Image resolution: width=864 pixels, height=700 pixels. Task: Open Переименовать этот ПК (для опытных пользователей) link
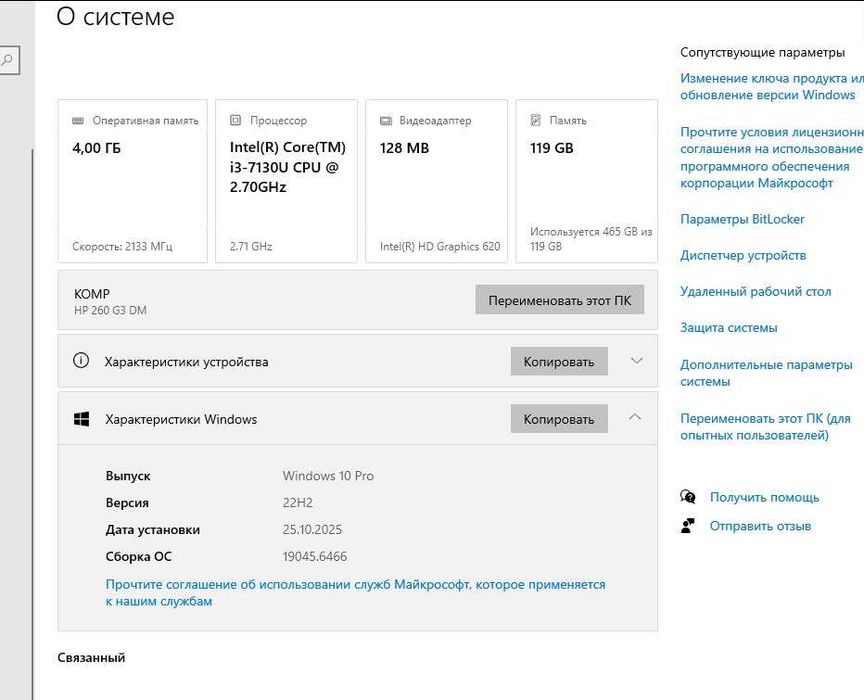(765, 427)
